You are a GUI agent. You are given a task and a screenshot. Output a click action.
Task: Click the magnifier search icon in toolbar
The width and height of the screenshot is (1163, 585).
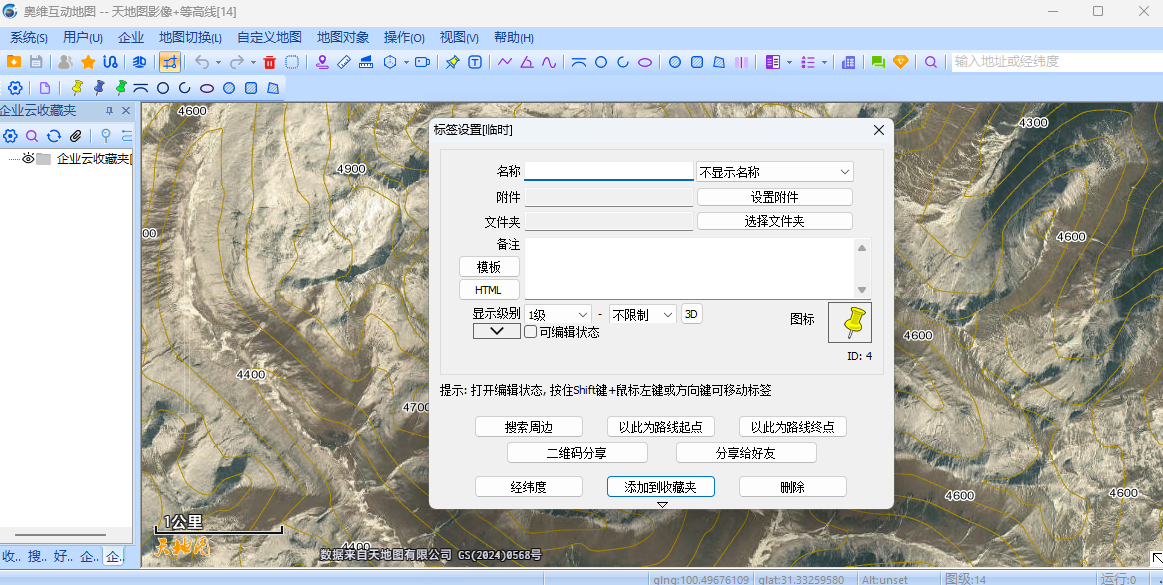tap(930, 62)
